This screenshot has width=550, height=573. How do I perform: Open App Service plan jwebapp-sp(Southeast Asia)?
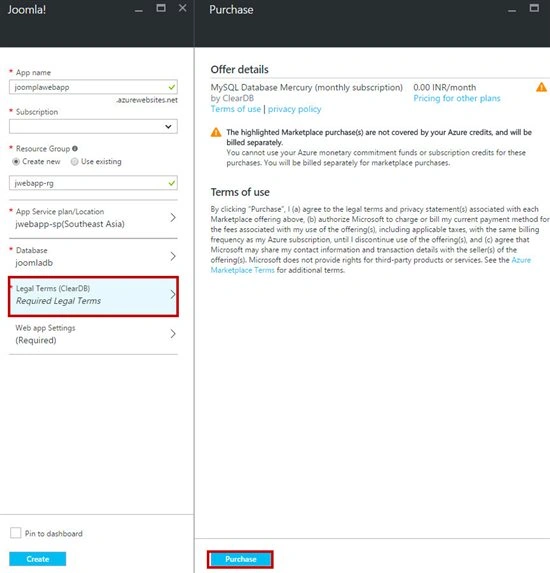click(93, 219)
